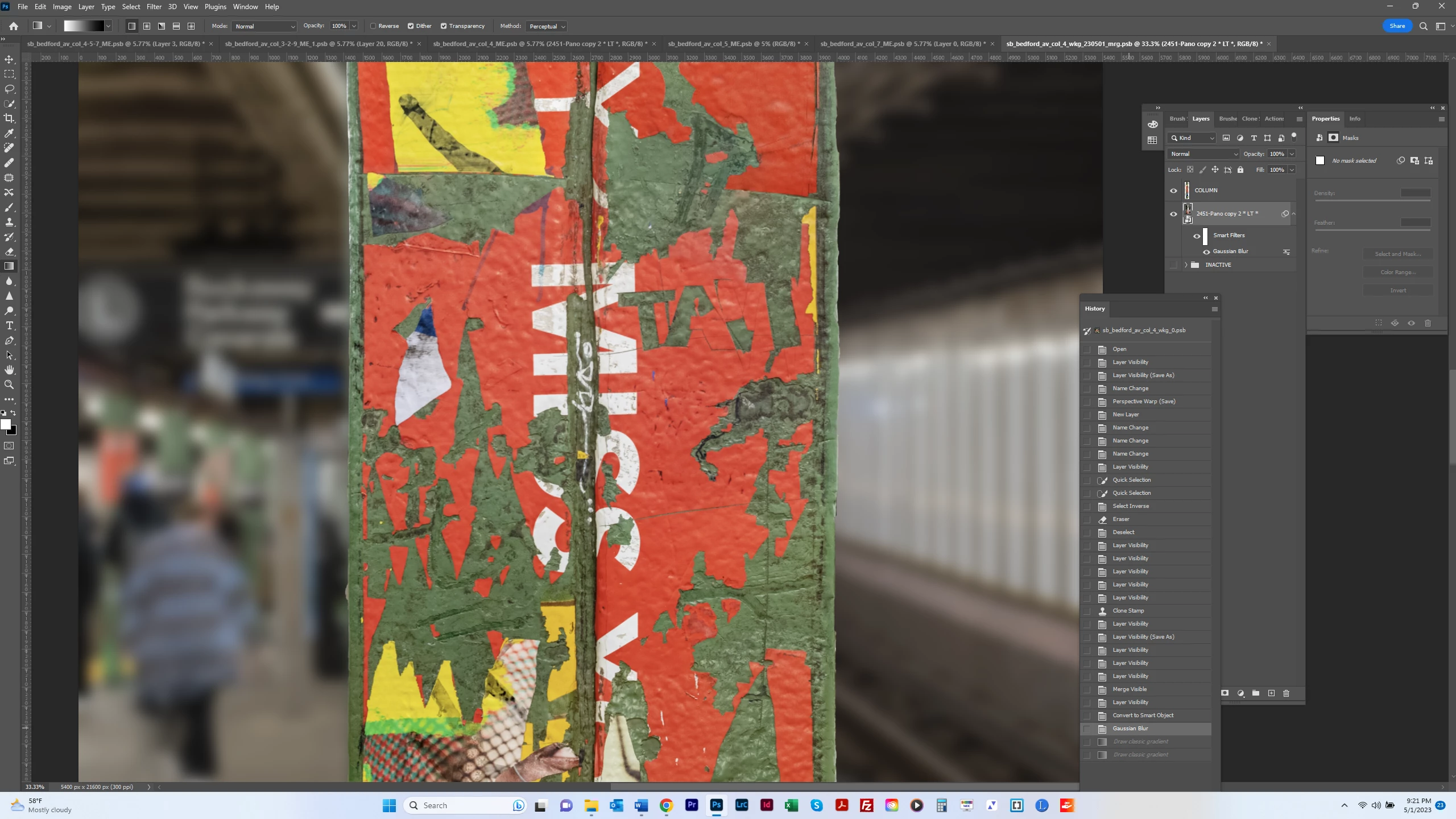The height and width of the screenshot is (819, 1456).
Task: Click delete layer trash icon
Action: [x=1286, y=693]
